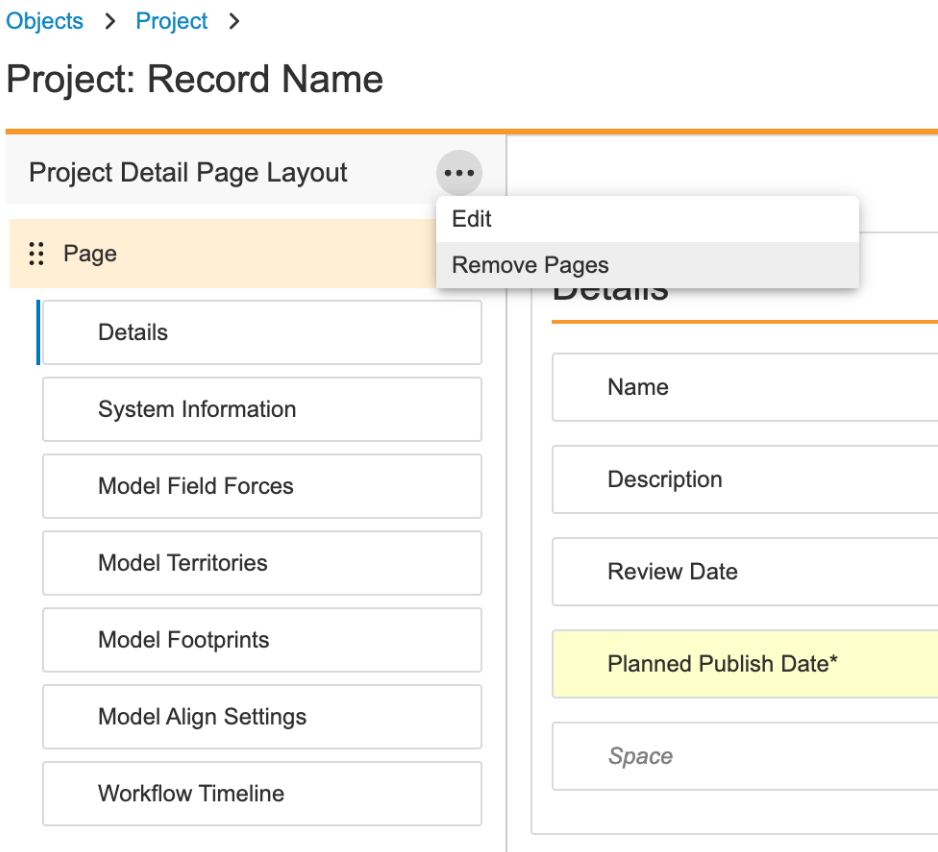Click the three-dot menu beside Project Detail Page Layout
This screenshot has width=938, height=852.
click(459, 173)
